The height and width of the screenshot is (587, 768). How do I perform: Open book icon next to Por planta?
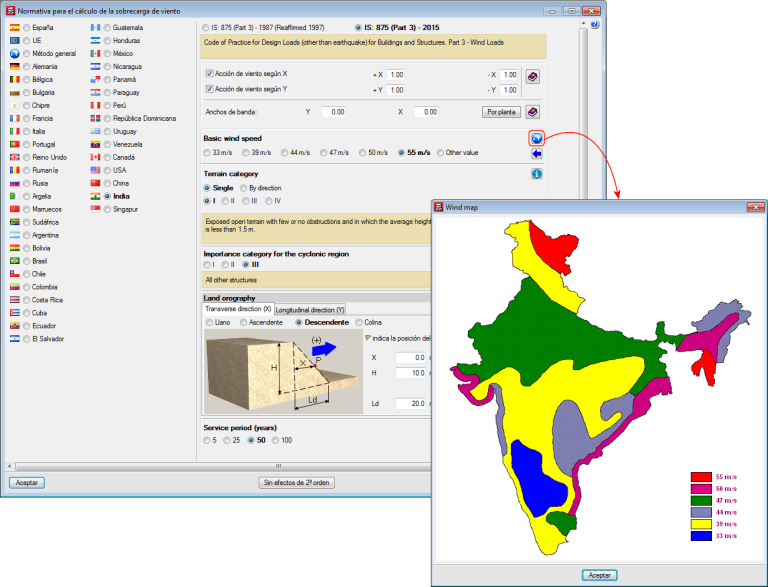click(532, 112)
